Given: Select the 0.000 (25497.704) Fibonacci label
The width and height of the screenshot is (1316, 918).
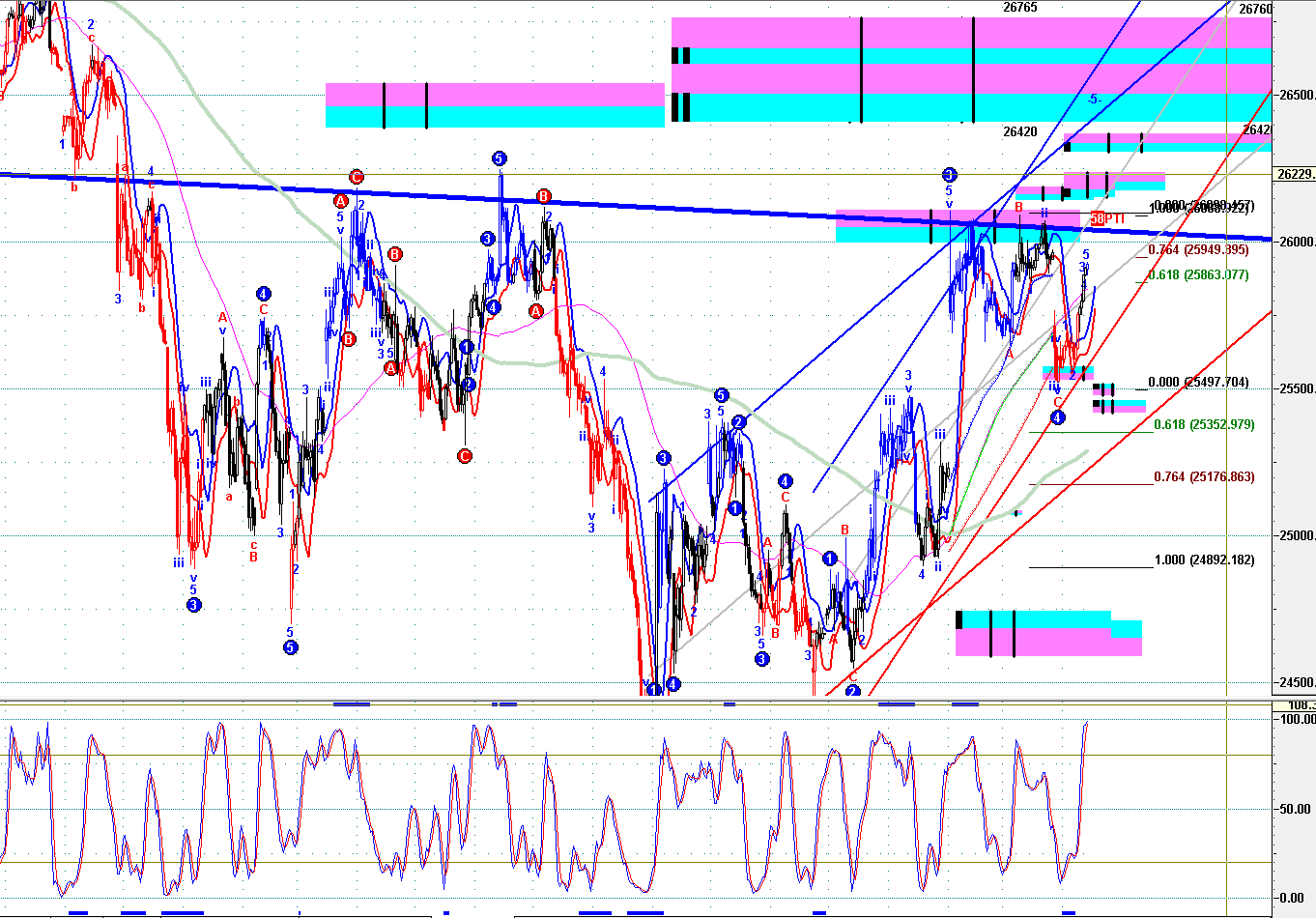Looking at the screenshot, I should click(x=1198, y=382).
